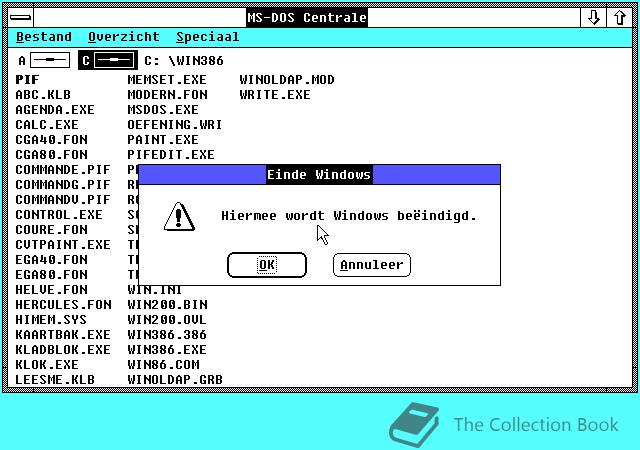The image size is (640, 450).
Task: Select HIMEM.SYS file
Action: coord(51,320)
